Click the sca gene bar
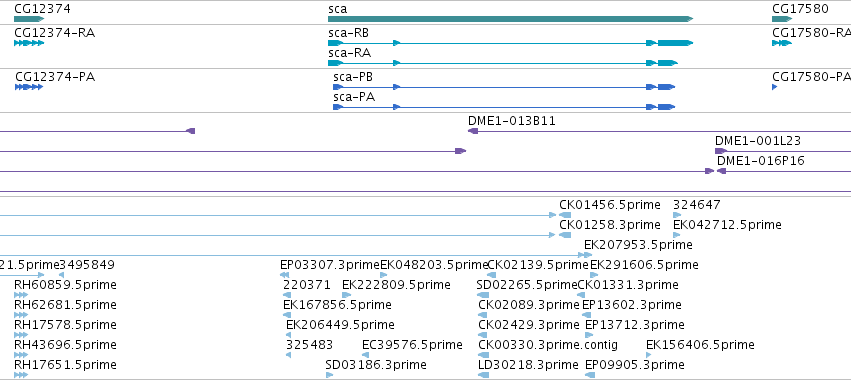 click(511, 19)
